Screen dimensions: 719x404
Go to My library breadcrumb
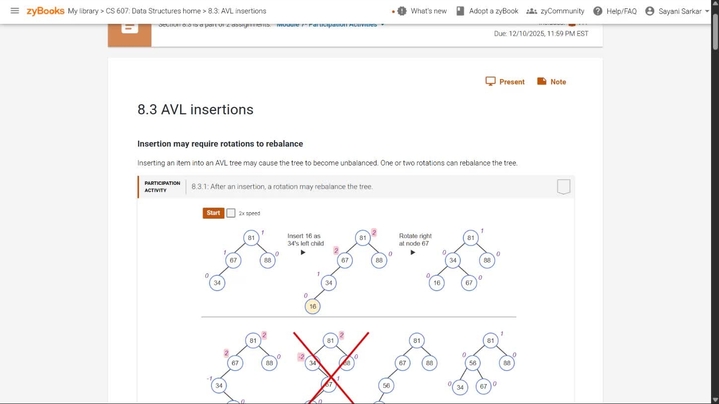83,11
